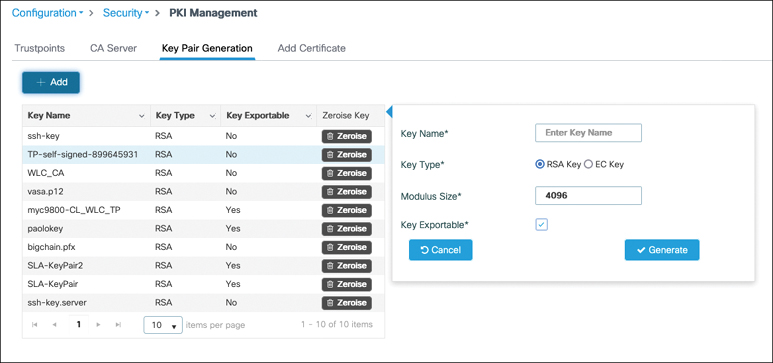
Task: Zeroise the paolokey key pair
Action: (x=347, y=229)
